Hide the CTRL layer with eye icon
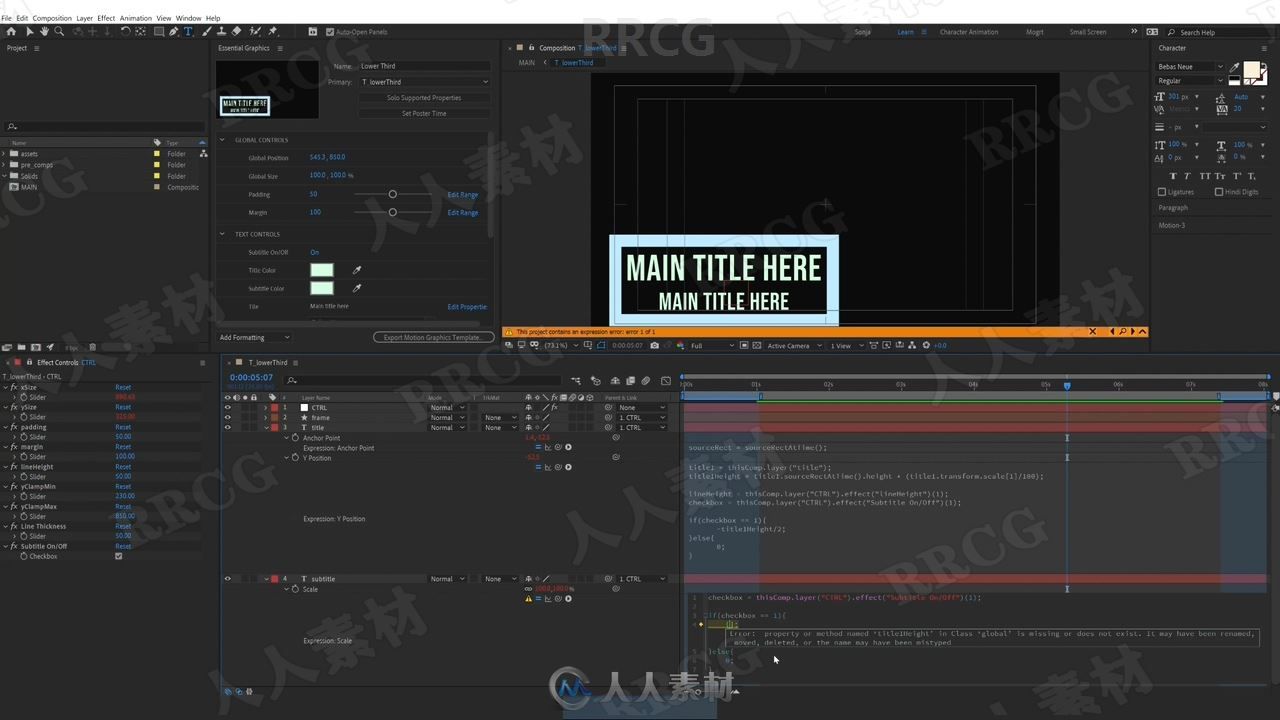Image resolution: width=1280 pixels, height=720 pixels. coord(227,407)
